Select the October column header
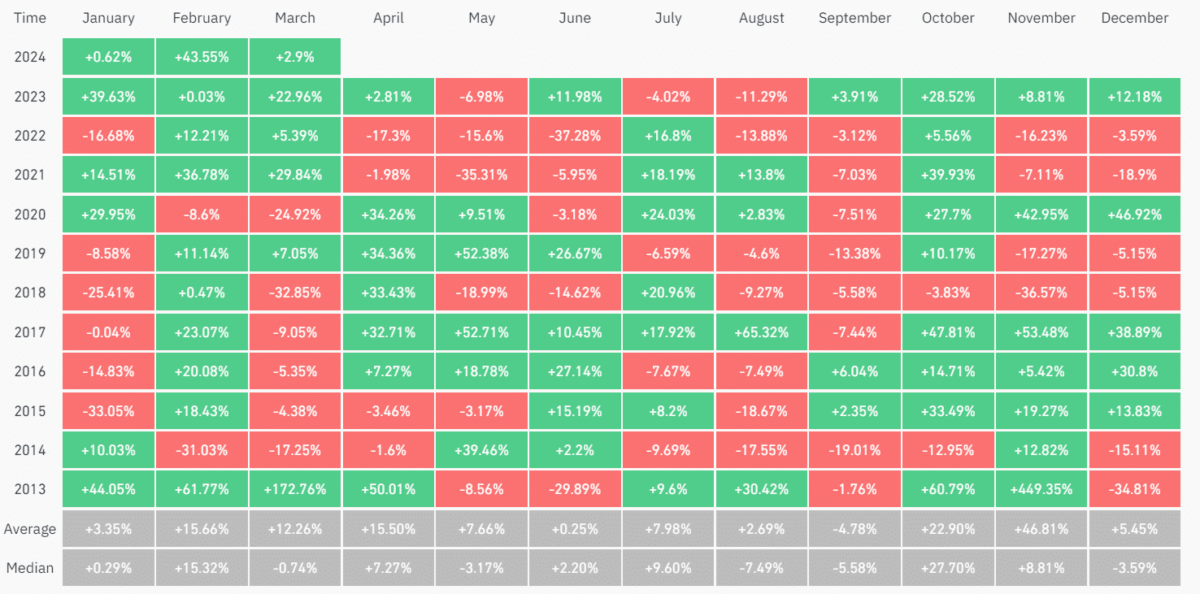 (947, 18)
